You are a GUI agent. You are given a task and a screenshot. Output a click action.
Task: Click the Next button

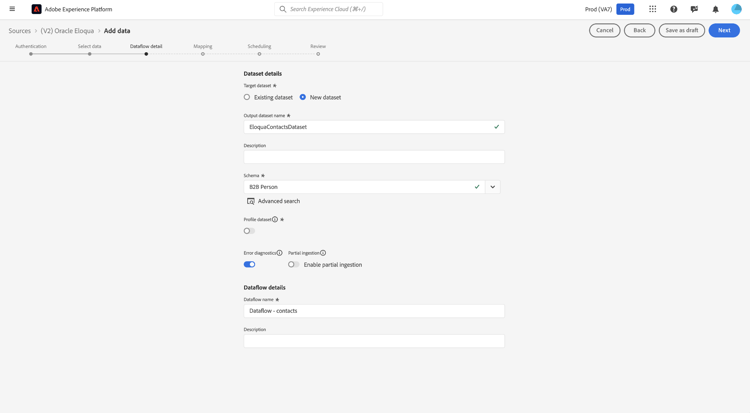pyautogui.click(x=724, y=30)
